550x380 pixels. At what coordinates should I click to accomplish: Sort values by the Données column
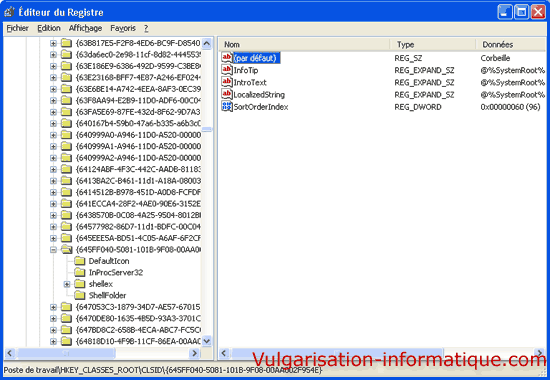coord(512,45)
